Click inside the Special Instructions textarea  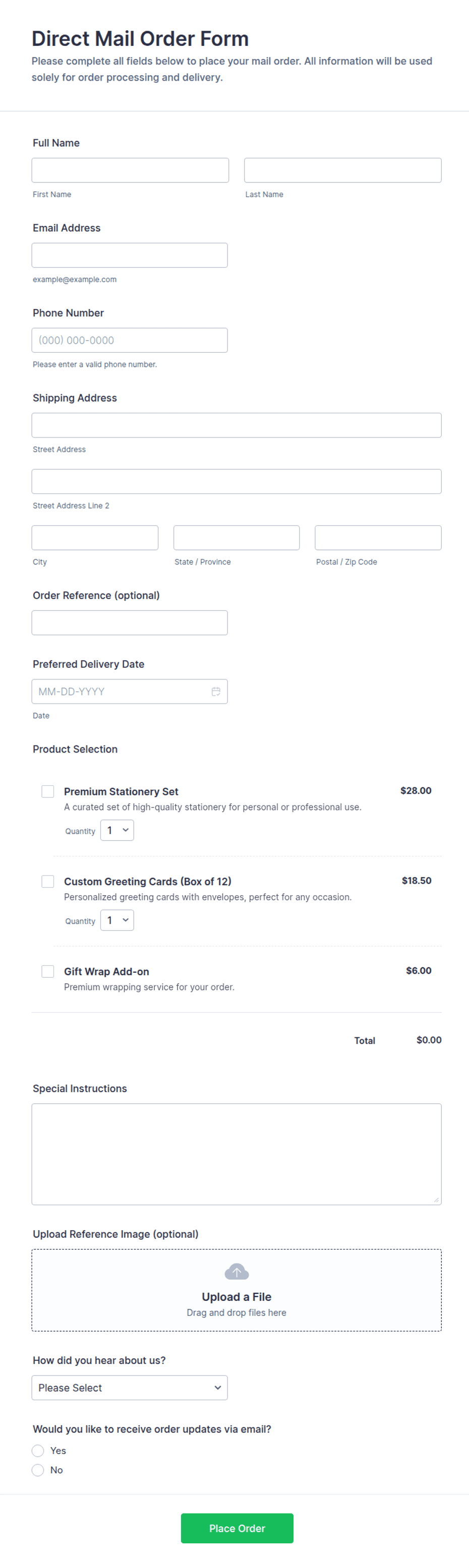click(x=237, y=1154)
